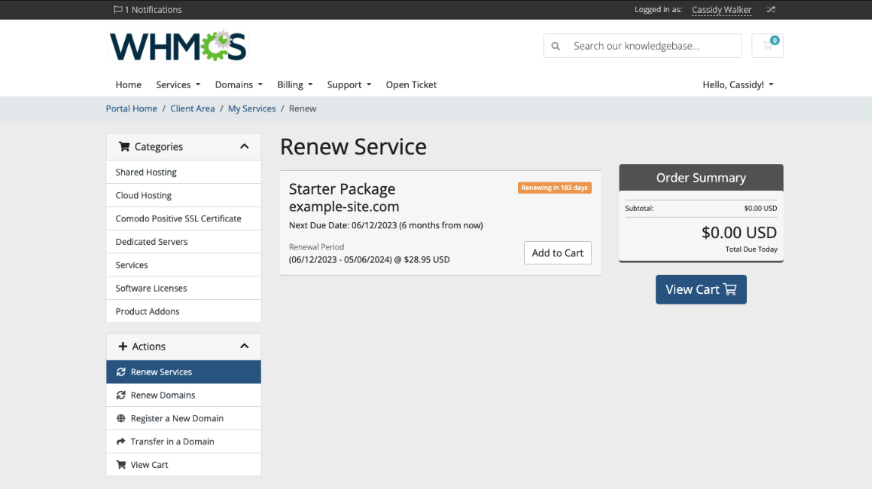Click the cart icon beside sidebar View Cart
Image resolution: width=872 pixels, height=491 pixels.
[x=121, y=465]
